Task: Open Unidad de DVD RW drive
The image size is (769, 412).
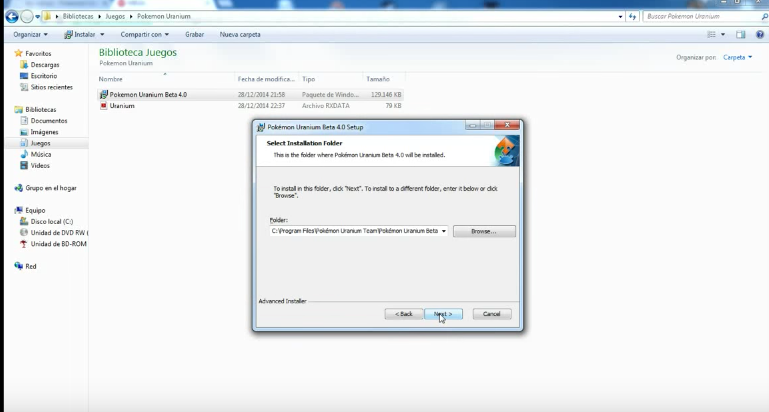Action: tap(53, 233)
